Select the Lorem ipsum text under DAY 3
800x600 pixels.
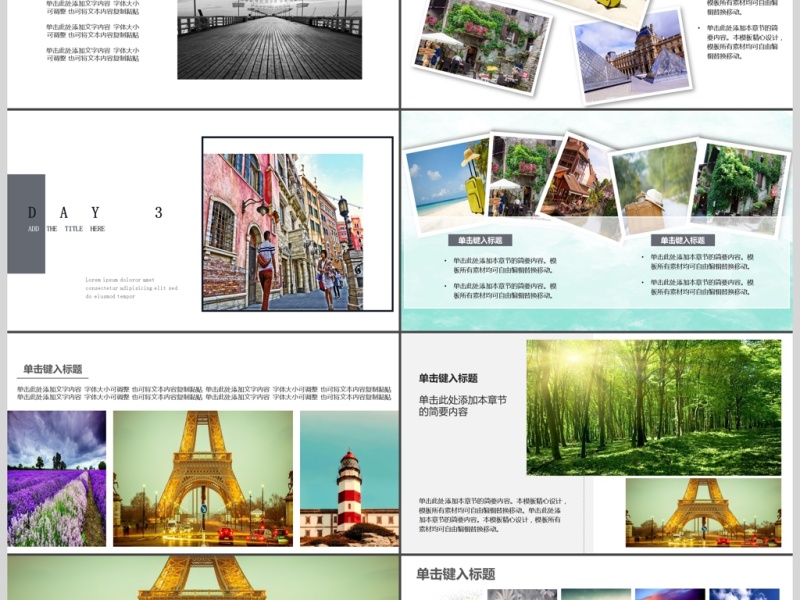click(x=131, y=288)
